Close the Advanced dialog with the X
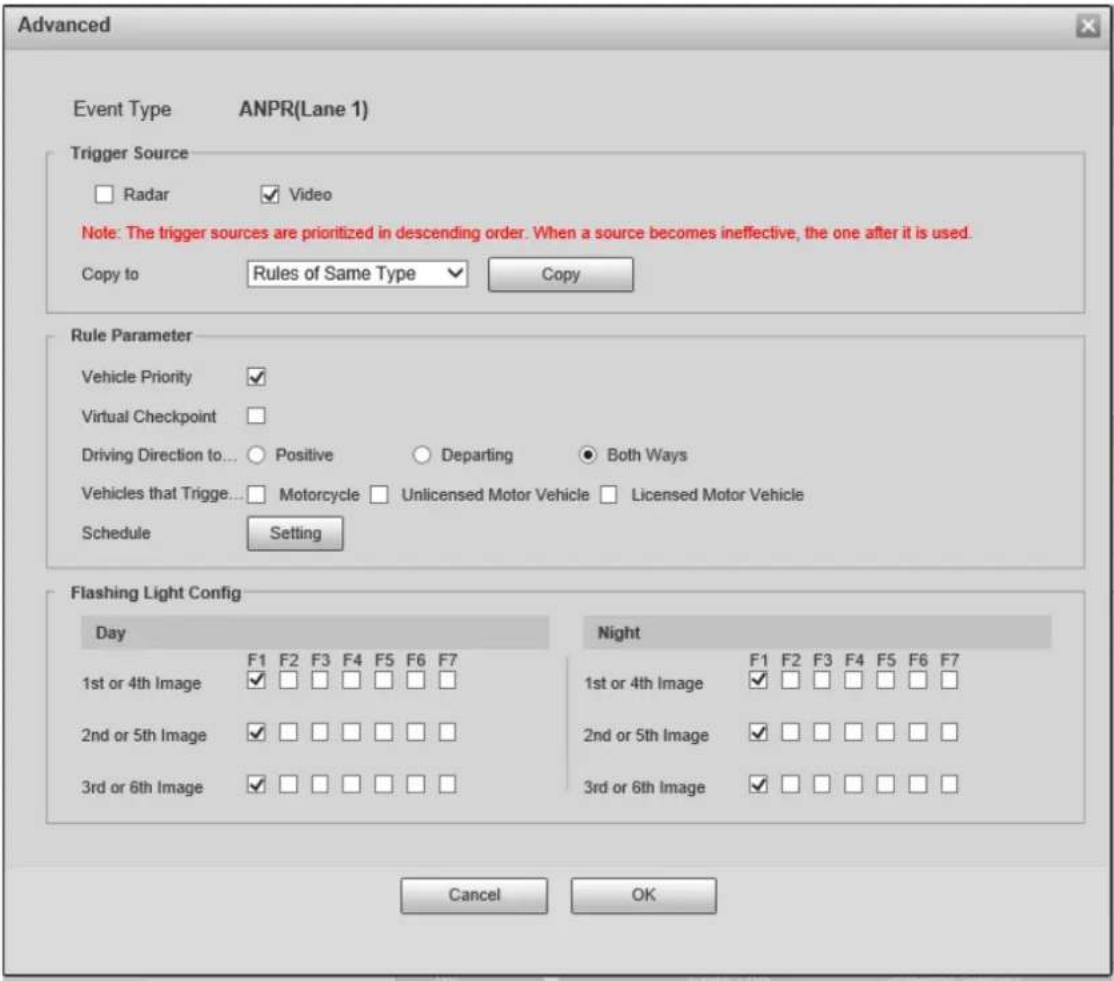 pos(1087,26)
